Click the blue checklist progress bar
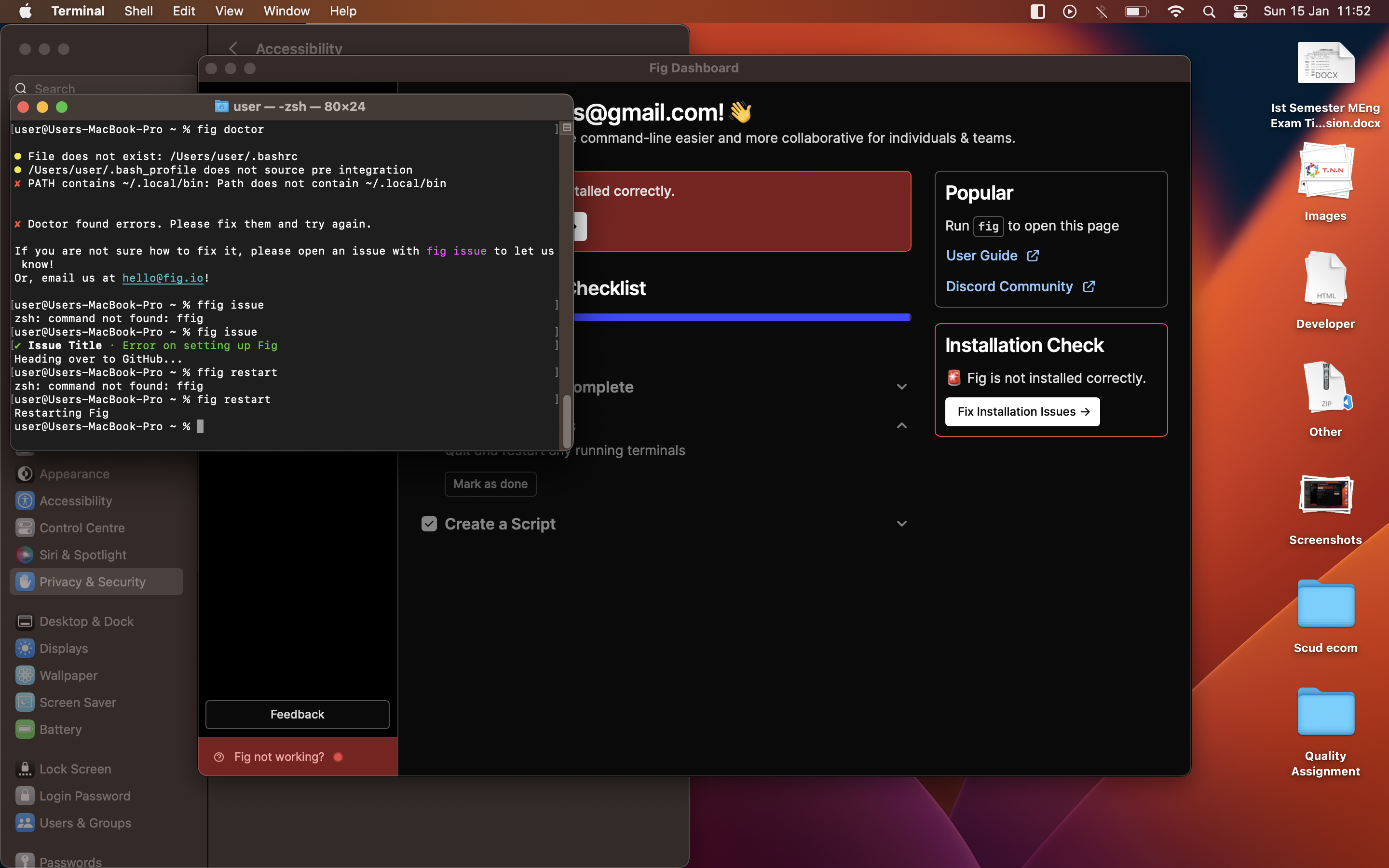The height and width of the screenshot is (868, 1389). coord(742,317)
